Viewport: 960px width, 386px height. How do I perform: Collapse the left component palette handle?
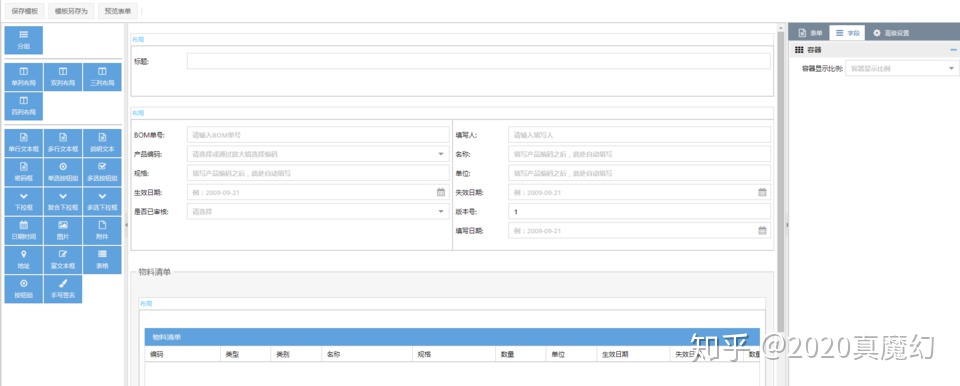pos(126,225)
